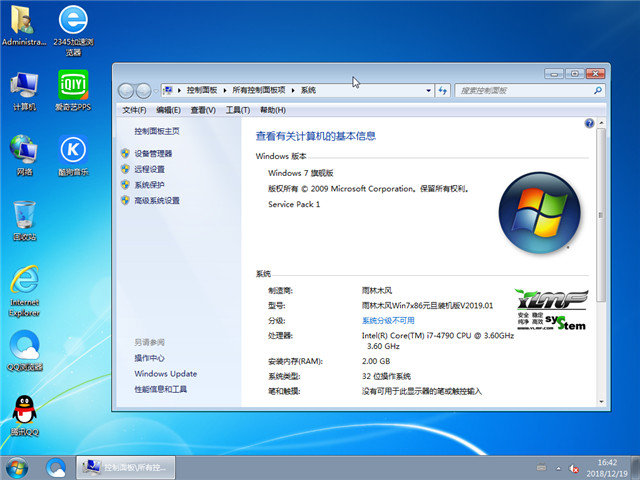Open the 回收站 recycle bin
640x480 pixels.
(24, 221)
